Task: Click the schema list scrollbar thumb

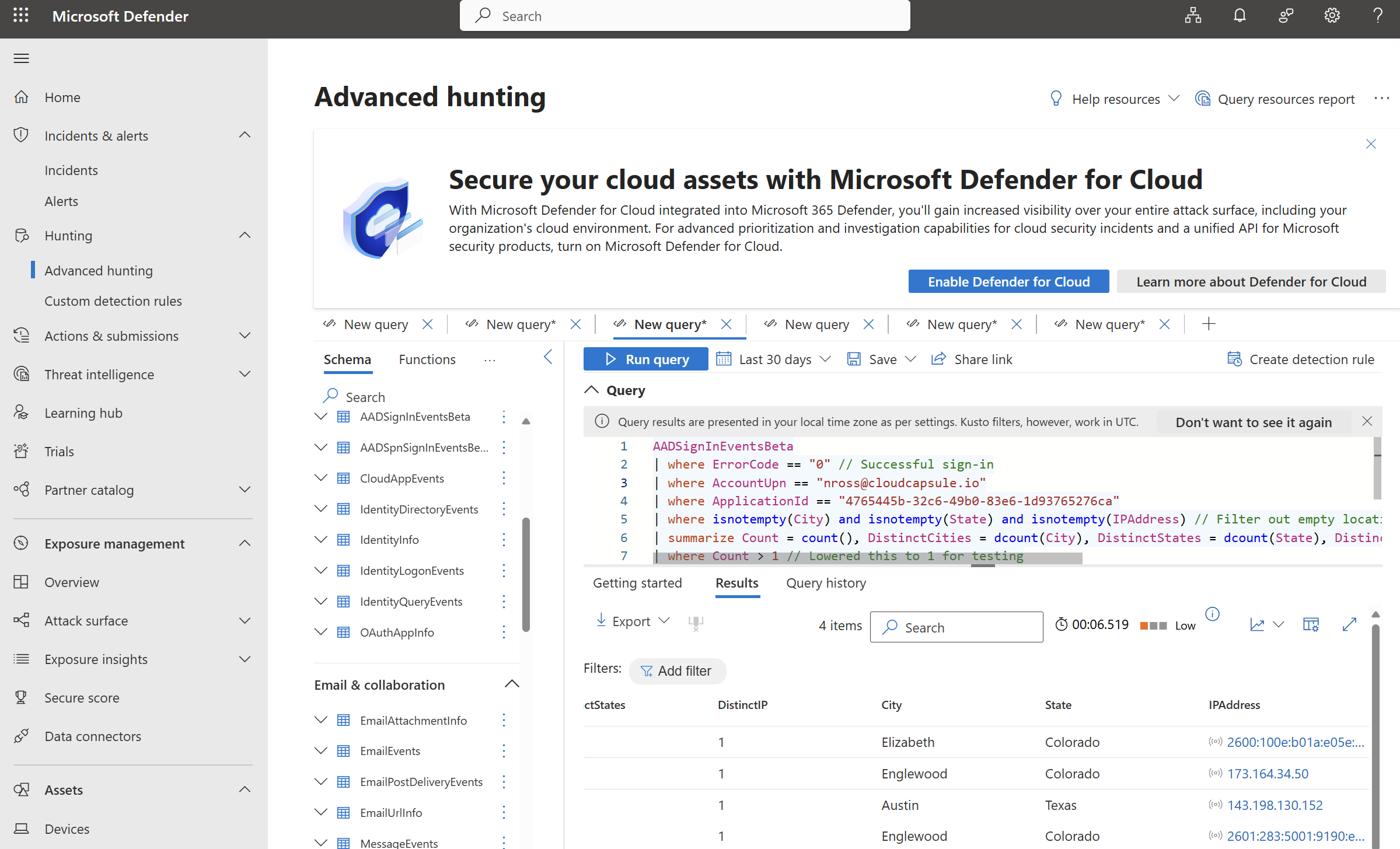Action: tap(526, 575)
